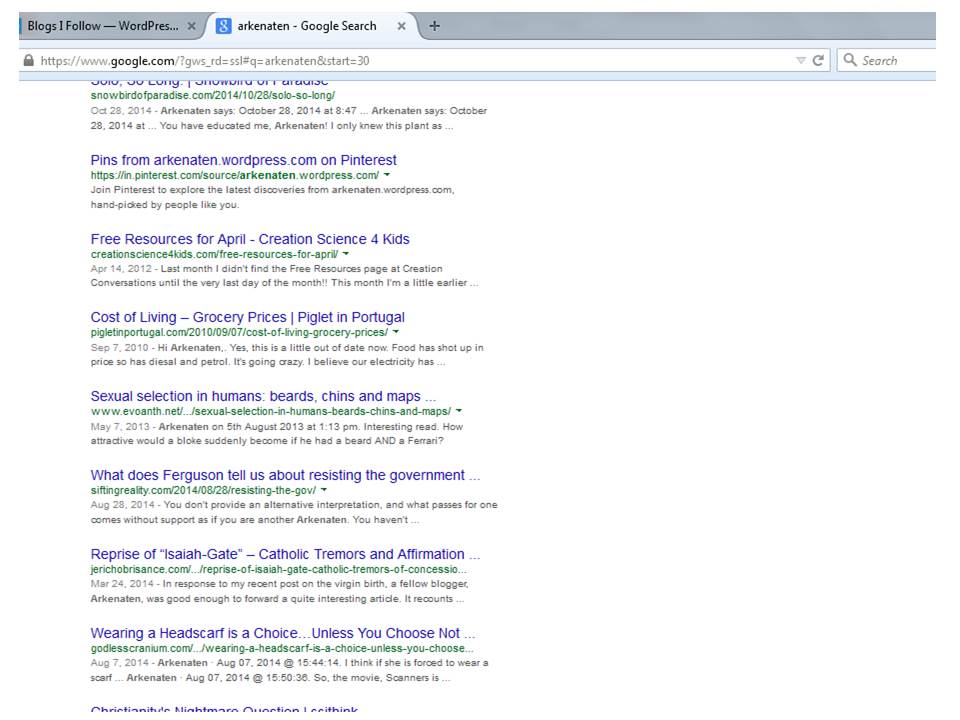Close the arkenaten Google Search tab
Image resolution: width=960 pixels, height=720 pixels.
(401, 26)
